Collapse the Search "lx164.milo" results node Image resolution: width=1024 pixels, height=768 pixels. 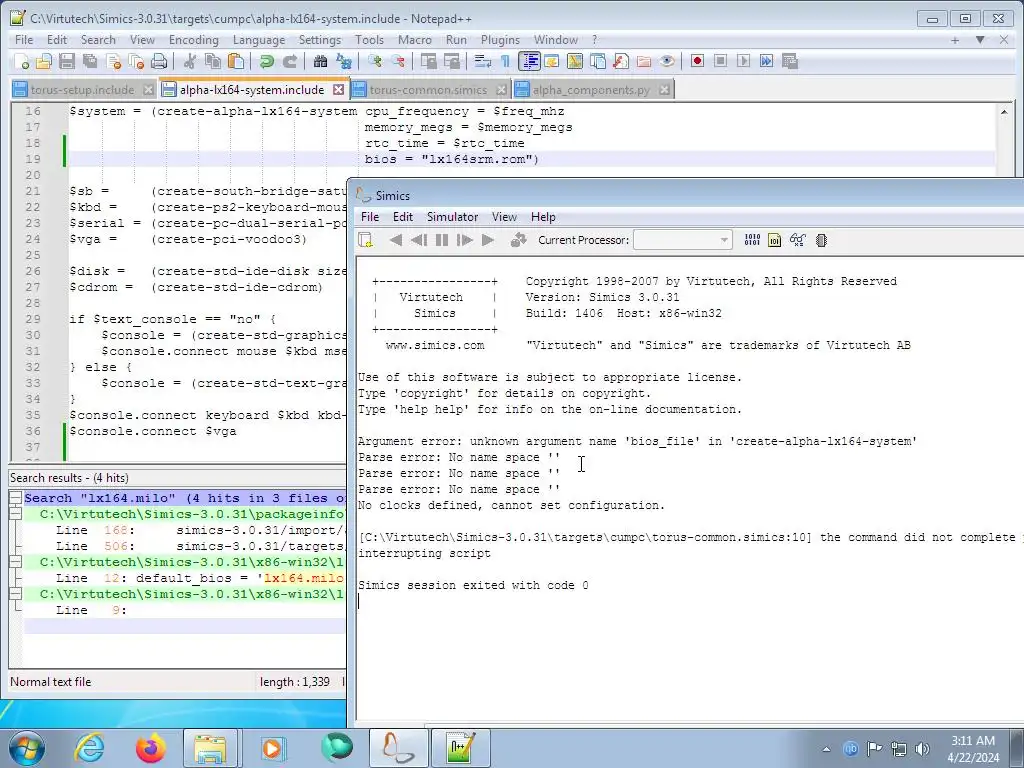click(15, 498)
